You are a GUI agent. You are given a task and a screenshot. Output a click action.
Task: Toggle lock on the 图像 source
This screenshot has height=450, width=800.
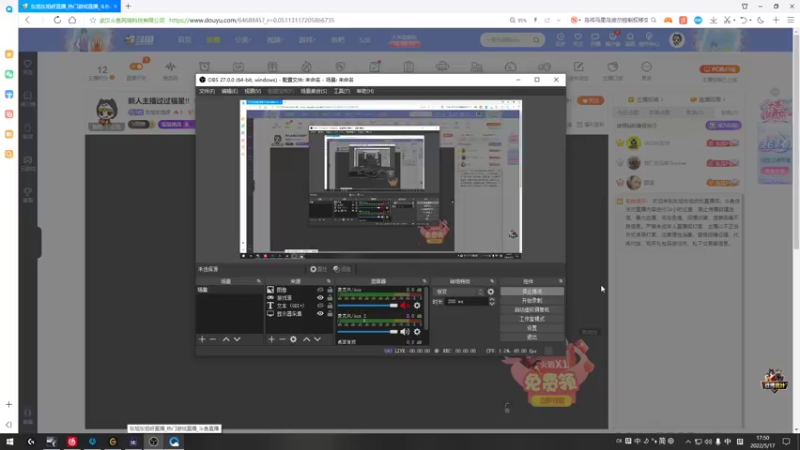click(330, 290)
